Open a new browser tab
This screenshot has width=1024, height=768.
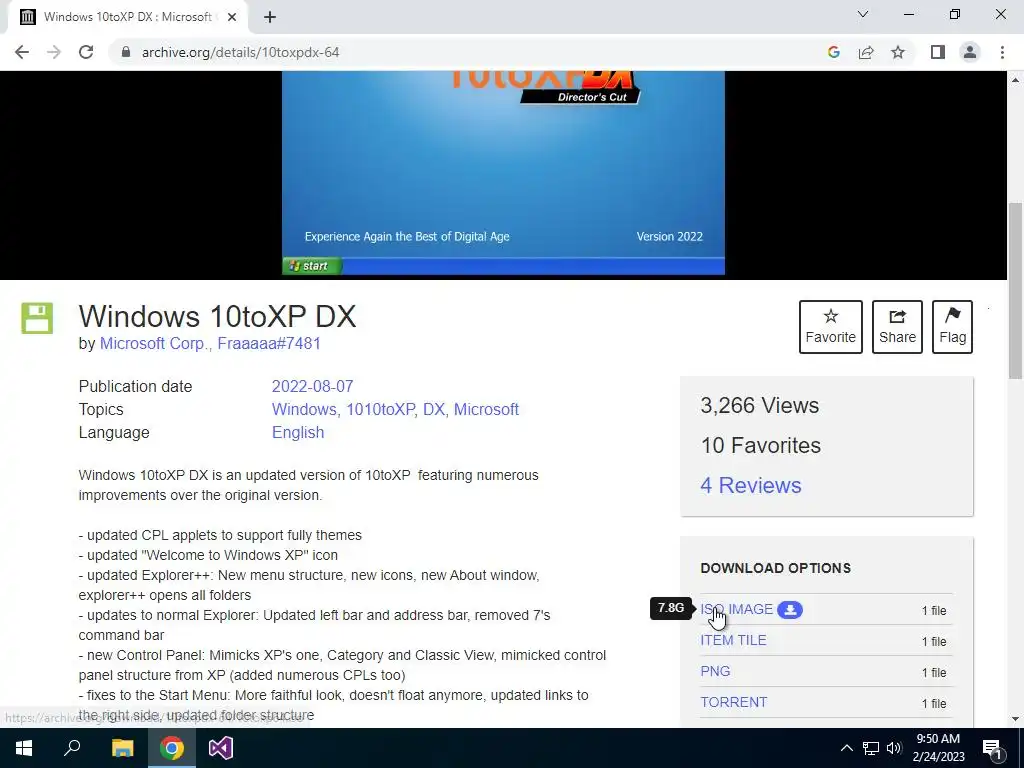[270, 17]
